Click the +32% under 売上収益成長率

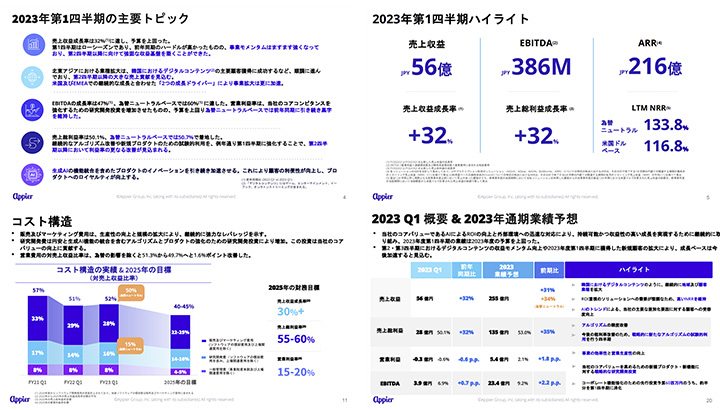(430, 136)
